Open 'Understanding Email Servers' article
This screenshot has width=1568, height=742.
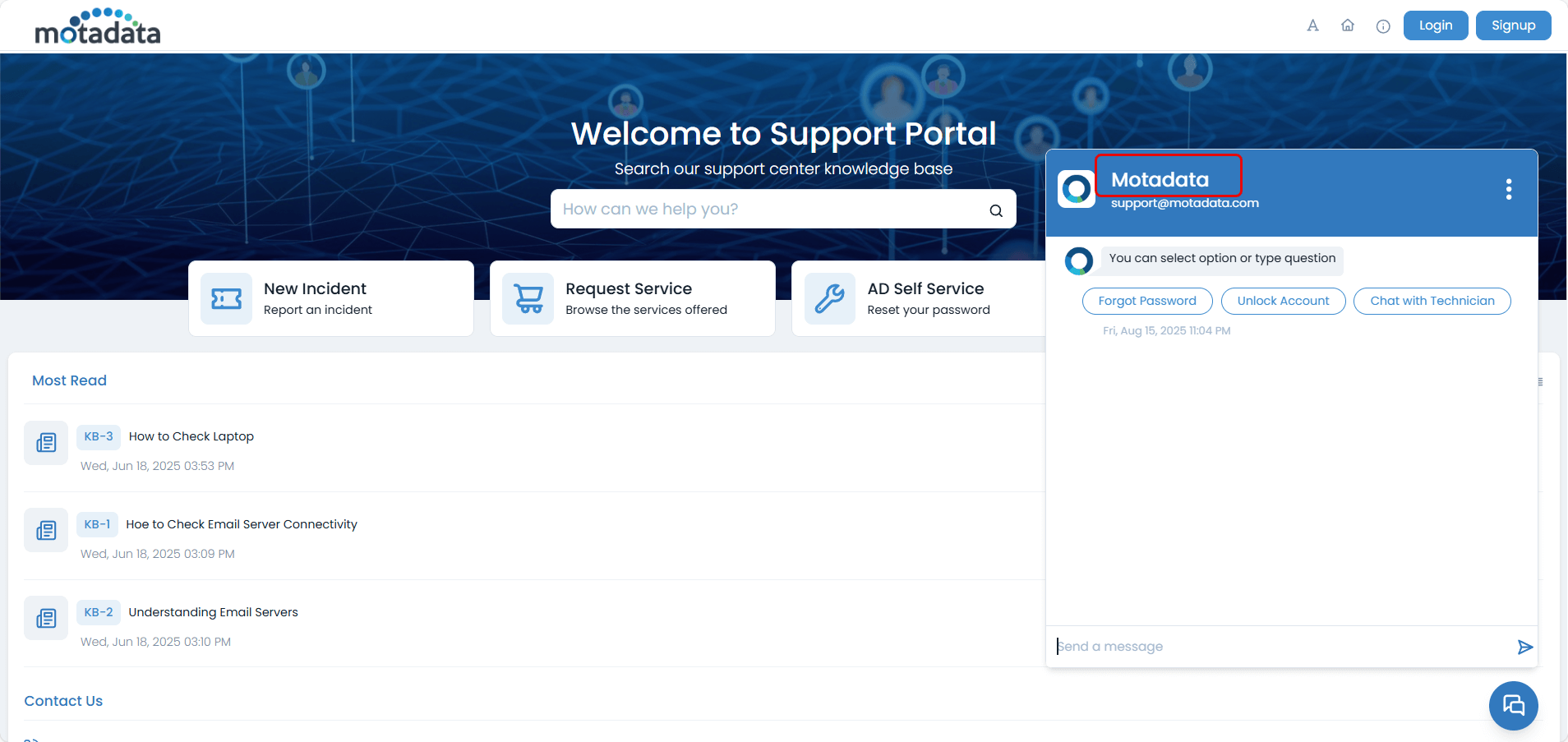(x=213, y=612)
